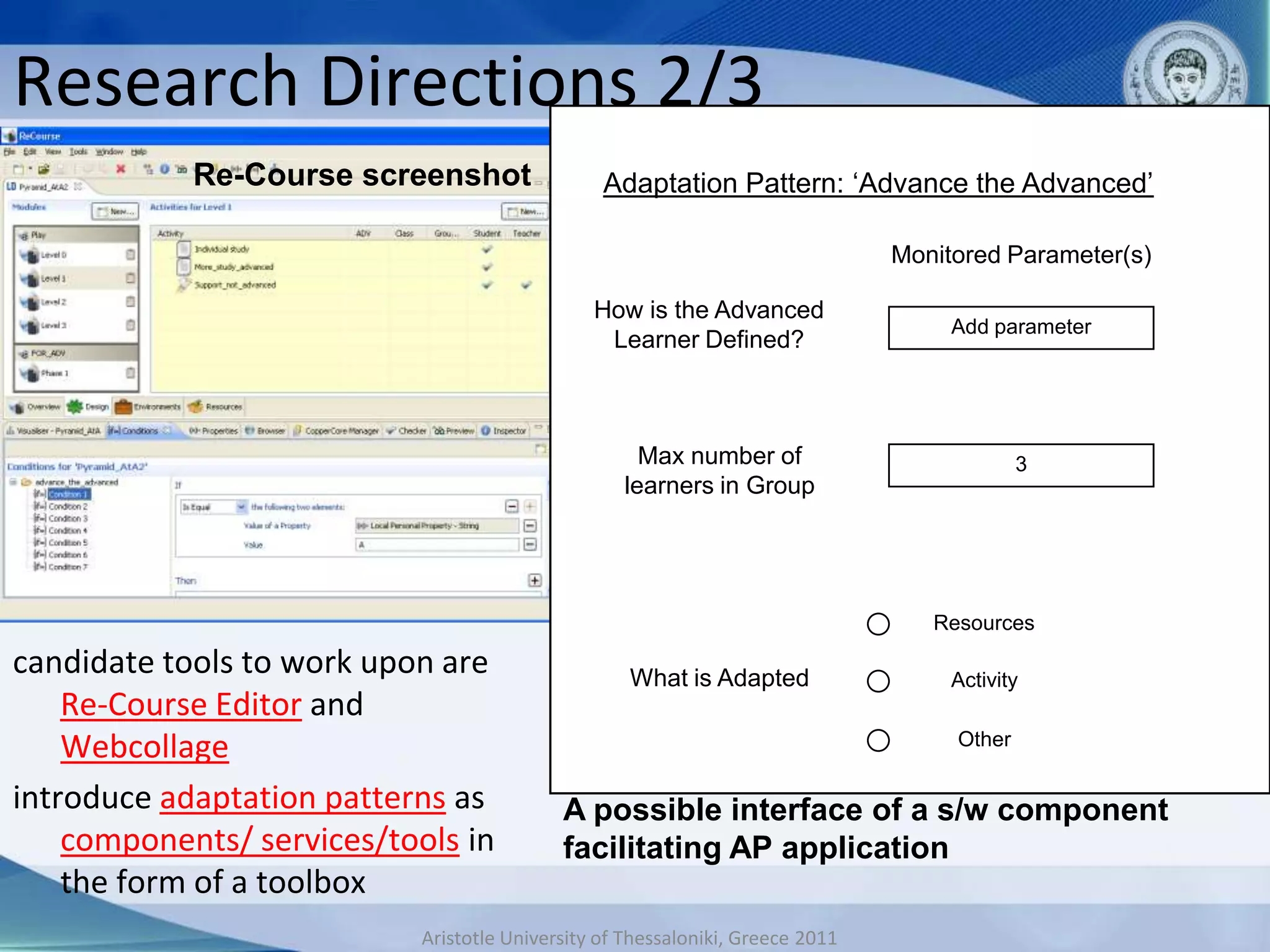Click the red X delete toolbar icon
The width and height of the screenshot is (1270, 952).
[120, 169]
